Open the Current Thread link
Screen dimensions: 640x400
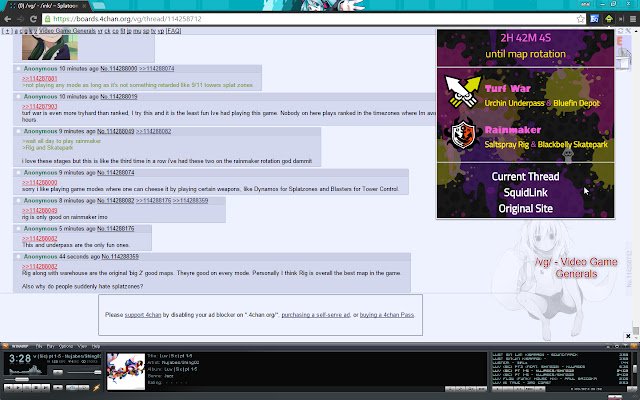pyautogui.click(x=525, y=176)
